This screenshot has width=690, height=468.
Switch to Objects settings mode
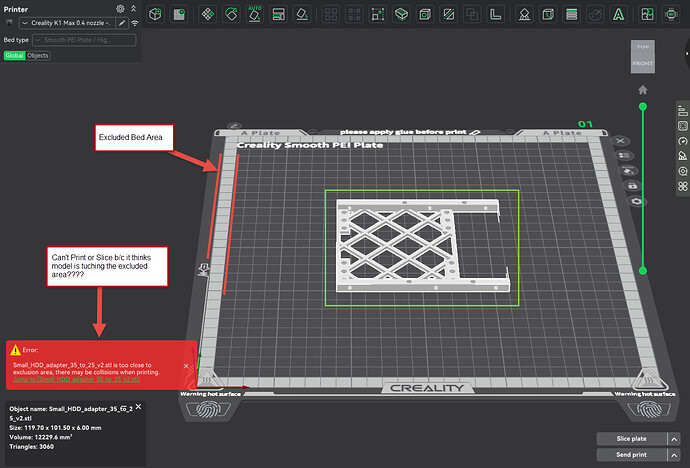[x=38, y=55]
